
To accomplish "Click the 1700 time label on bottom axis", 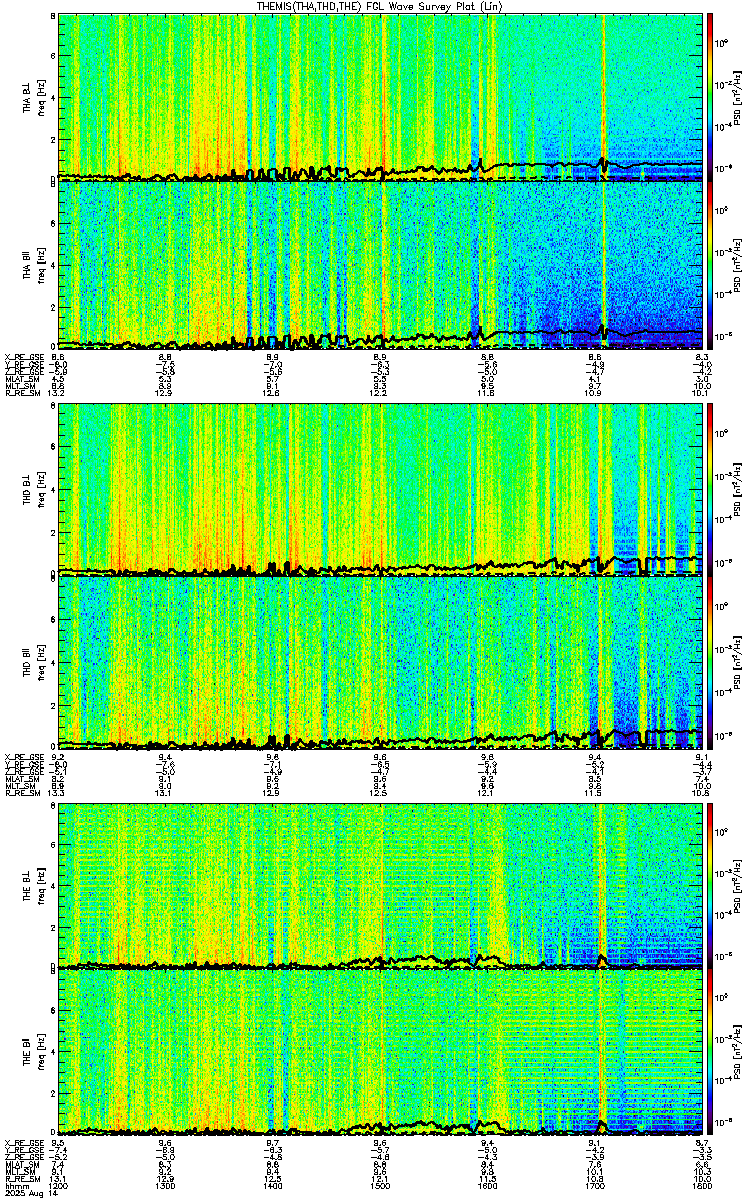I will click(x=596, y=1186).
